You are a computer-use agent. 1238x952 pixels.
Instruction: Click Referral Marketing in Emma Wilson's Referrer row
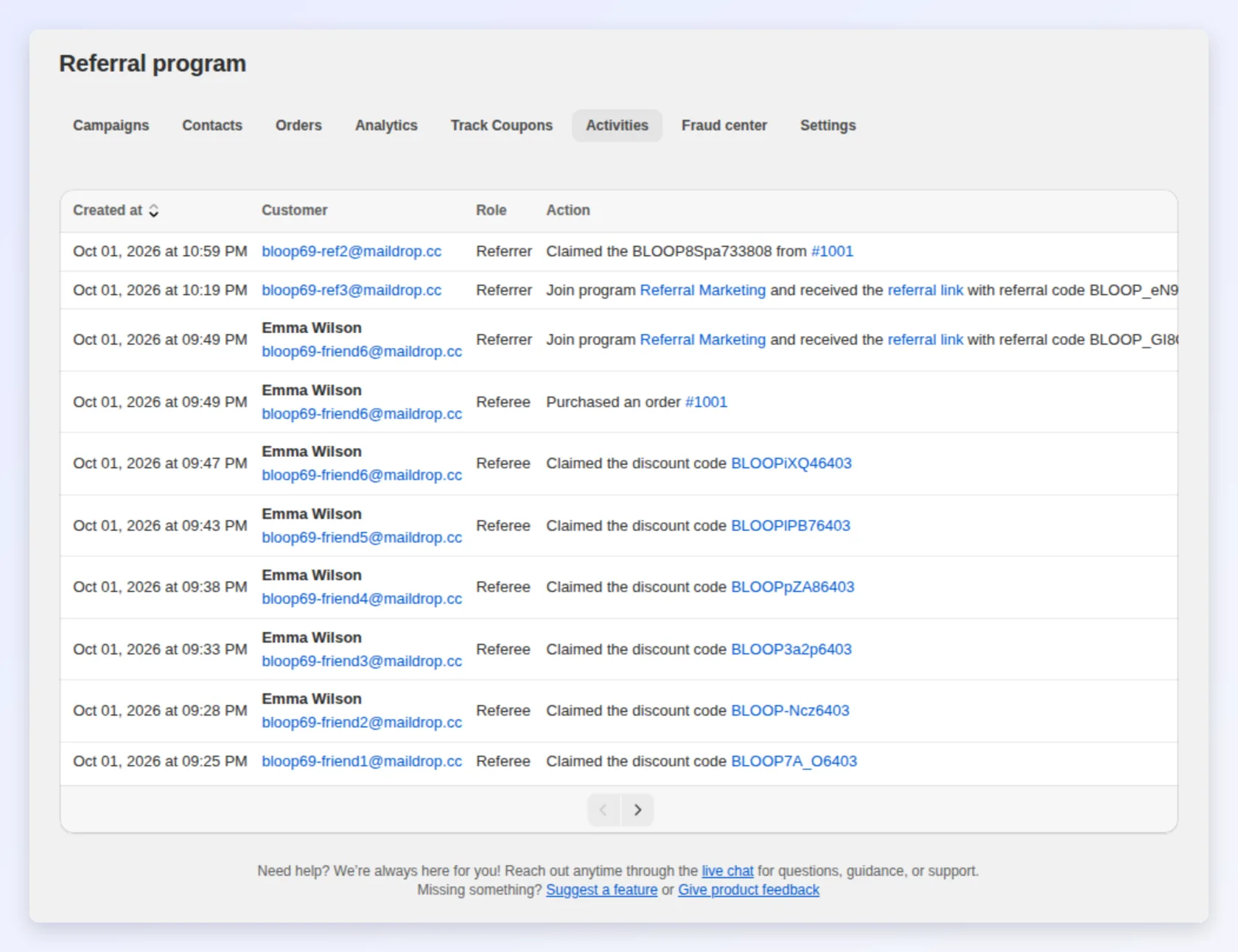coord(703,340)
